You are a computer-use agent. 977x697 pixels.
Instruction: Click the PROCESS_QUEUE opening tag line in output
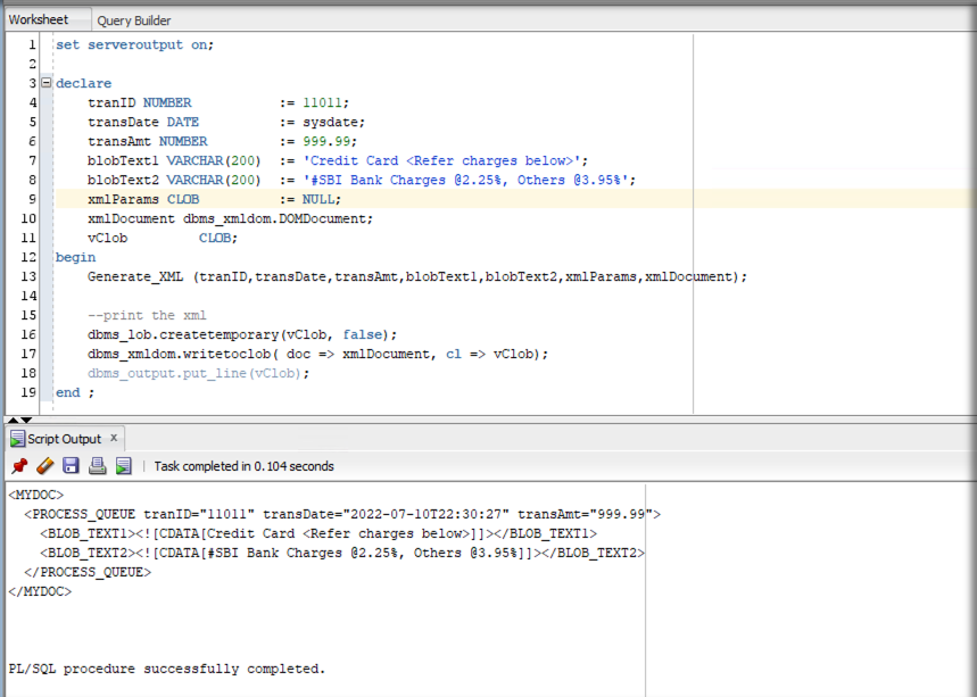(342, 514)
